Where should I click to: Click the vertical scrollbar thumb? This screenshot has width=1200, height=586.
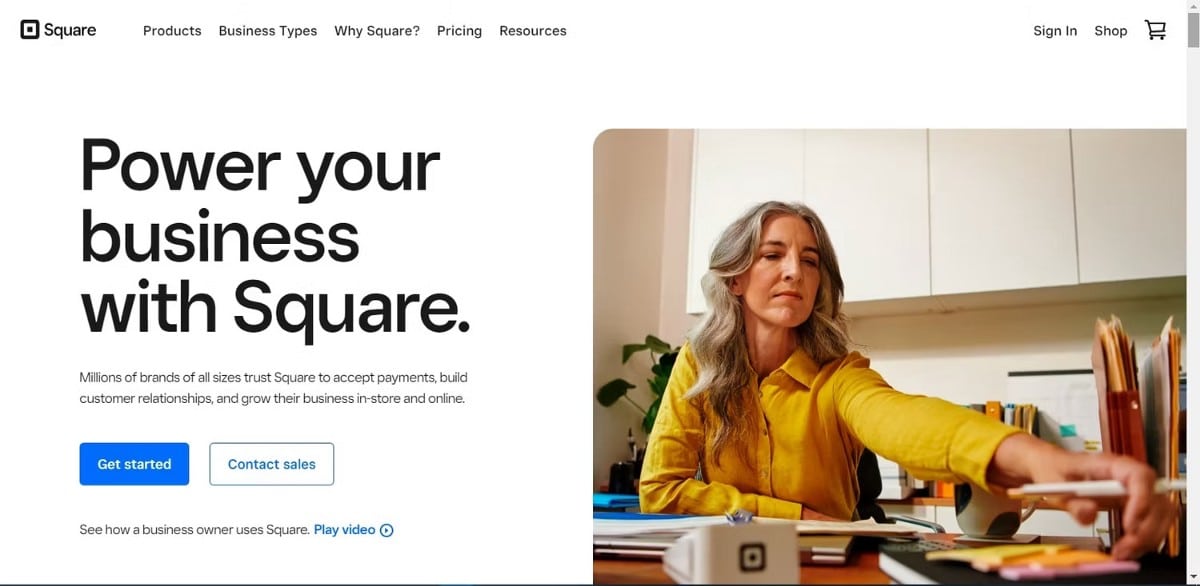click(1193, 31)
